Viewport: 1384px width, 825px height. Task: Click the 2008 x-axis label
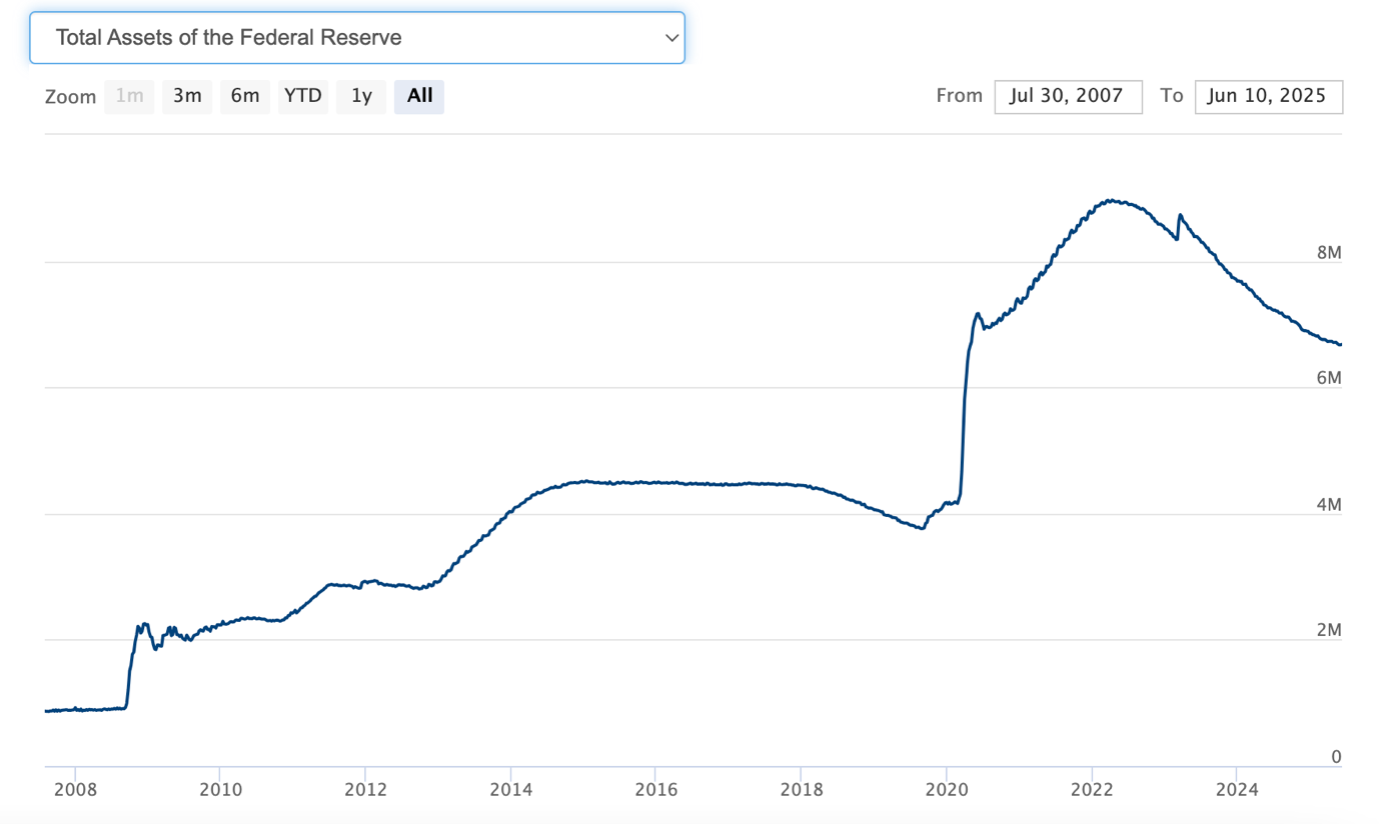point(76,788)
